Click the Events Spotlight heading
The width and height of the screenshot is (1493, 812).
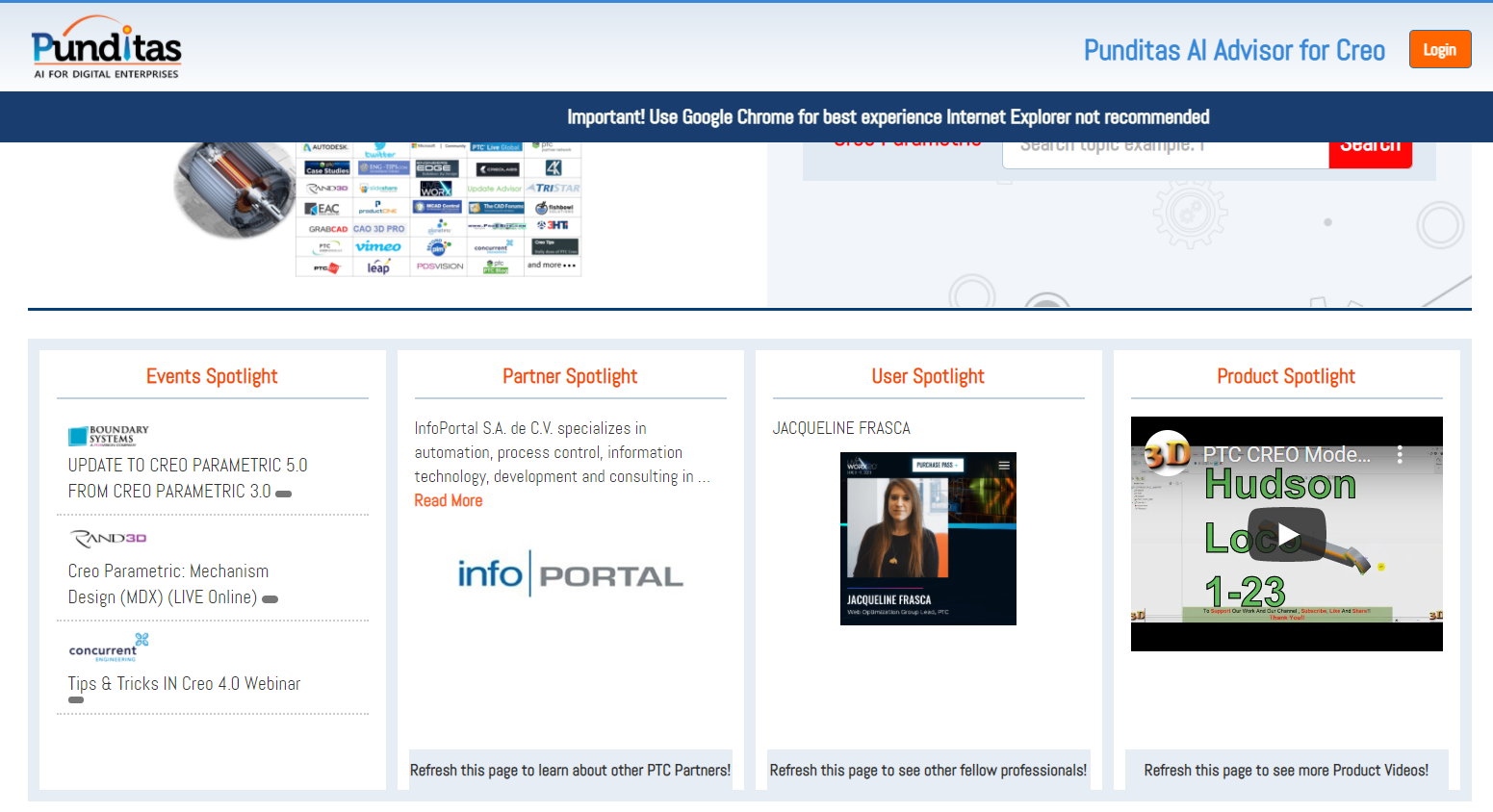coord(212,376)
